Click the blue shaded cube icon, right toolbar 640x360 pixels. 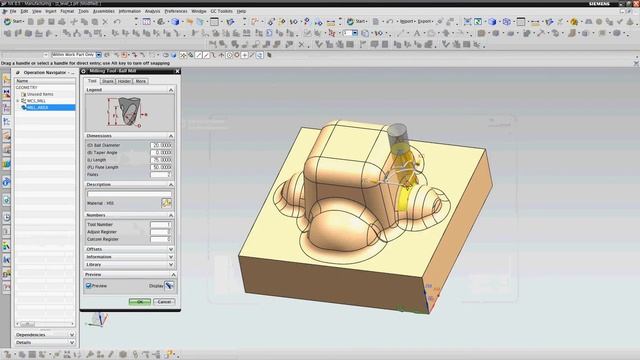point(492,22)
